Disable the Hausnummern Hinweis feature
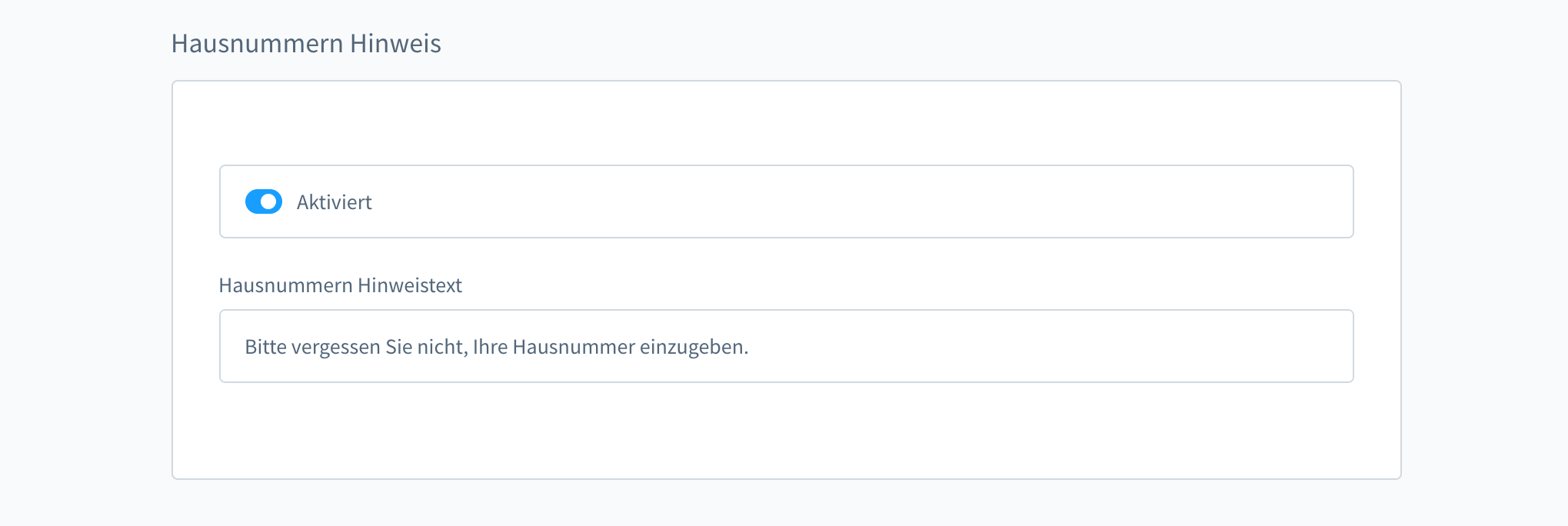The image size is (1568, 526). pyautogui.click(x=264, y=201)
